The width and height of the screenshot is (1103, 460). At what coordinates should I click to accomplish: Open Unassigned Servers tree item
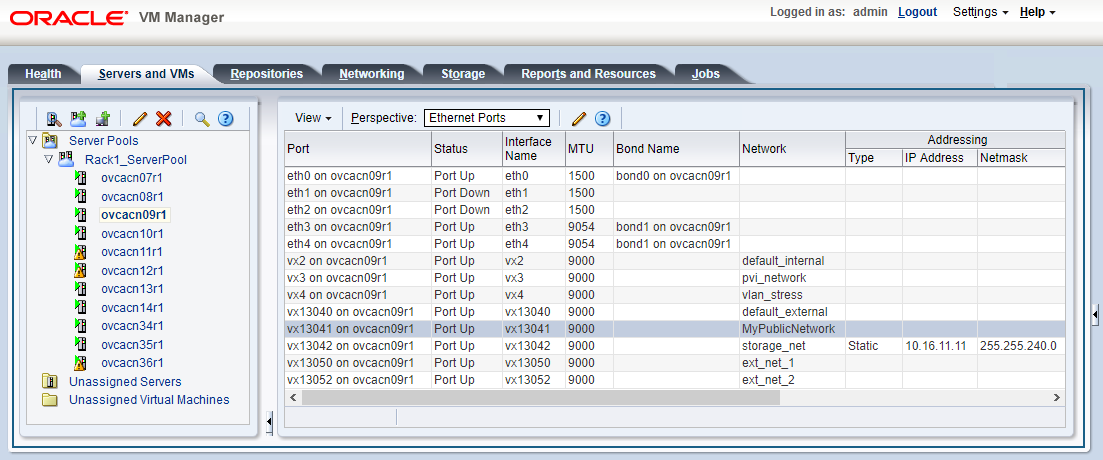click(125, 381)
